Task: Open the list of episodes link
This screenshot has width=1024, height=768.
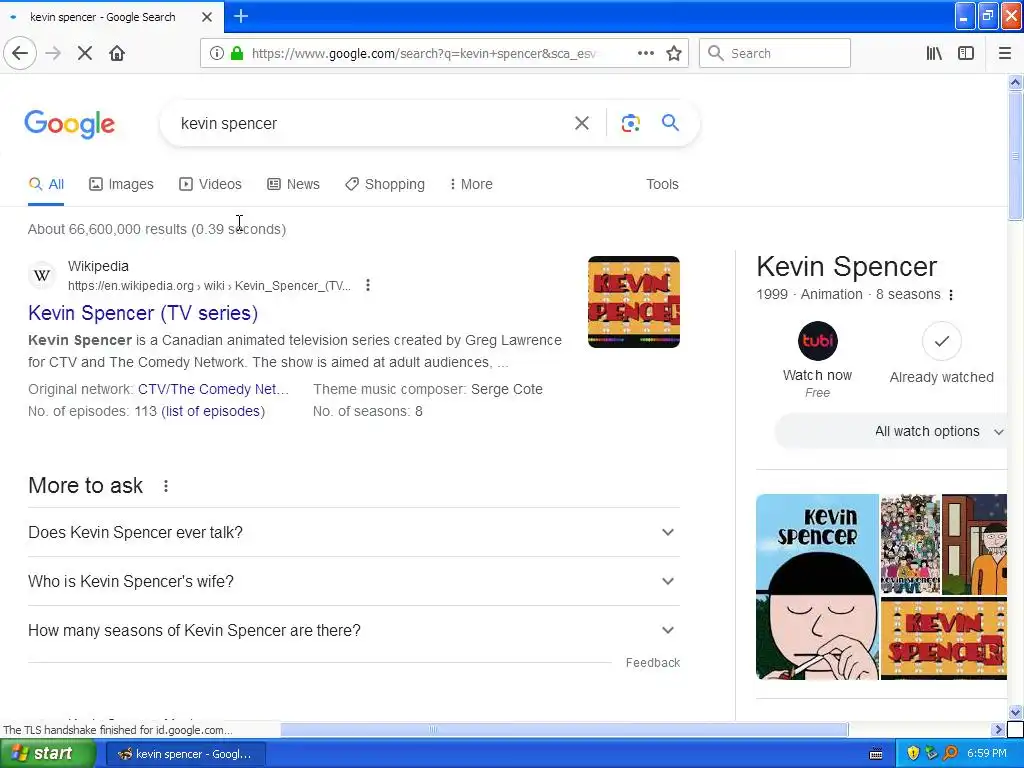Action: coord(214,411)
